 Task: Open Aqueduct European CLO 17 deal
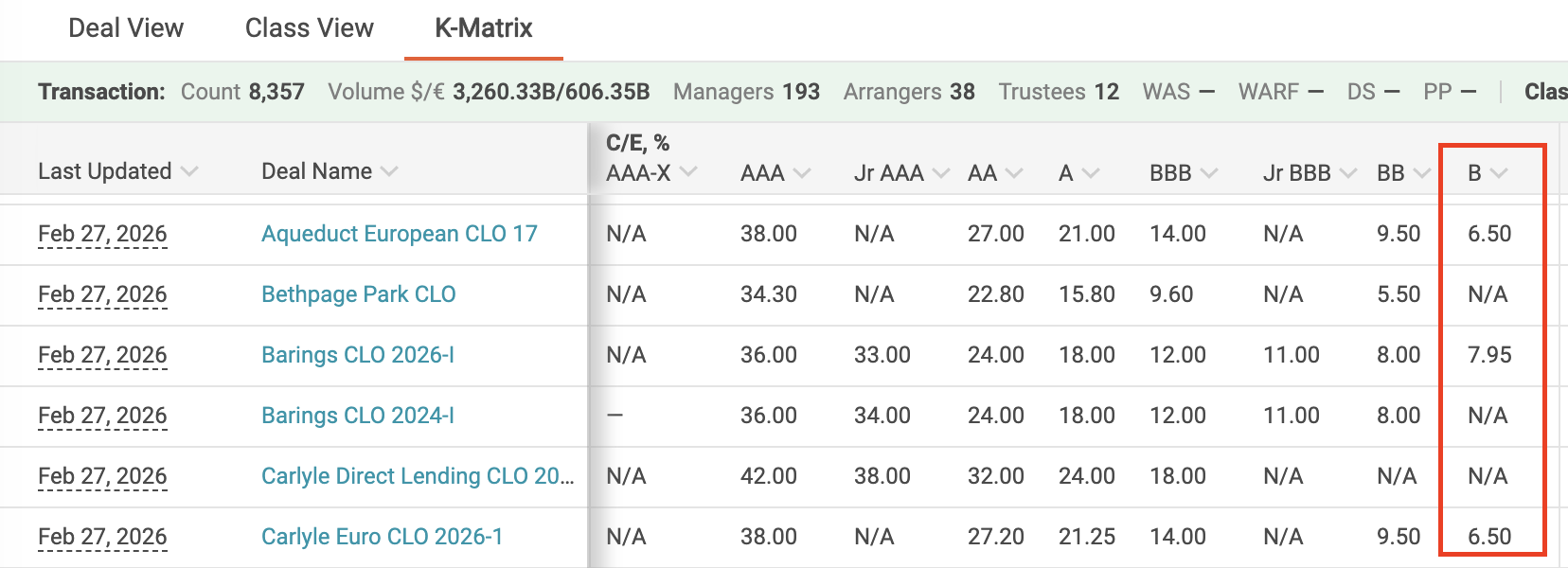(x=400, y=234)
